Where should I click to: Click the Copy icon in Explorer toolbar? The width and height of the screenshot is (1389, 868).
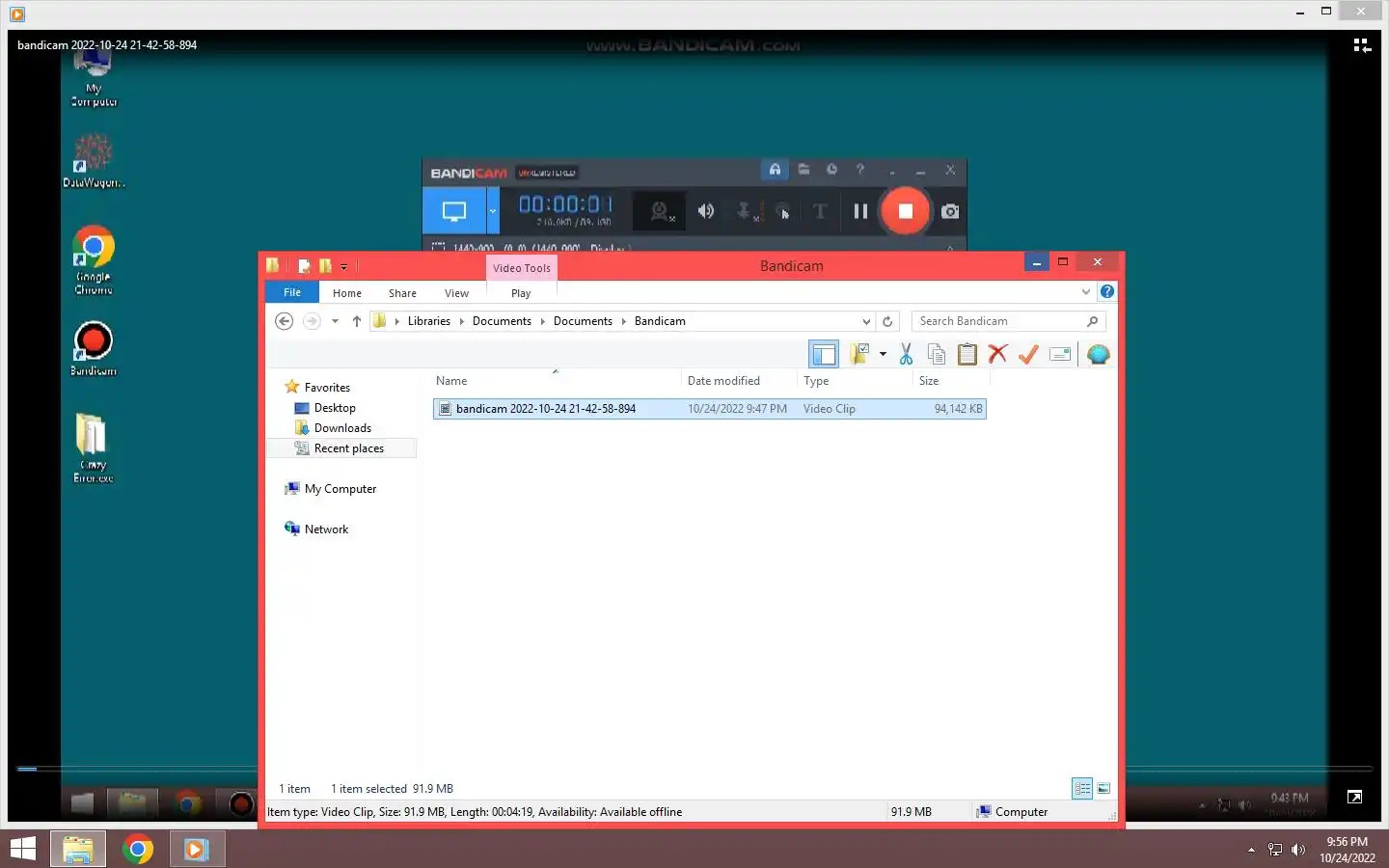(936, 354)
